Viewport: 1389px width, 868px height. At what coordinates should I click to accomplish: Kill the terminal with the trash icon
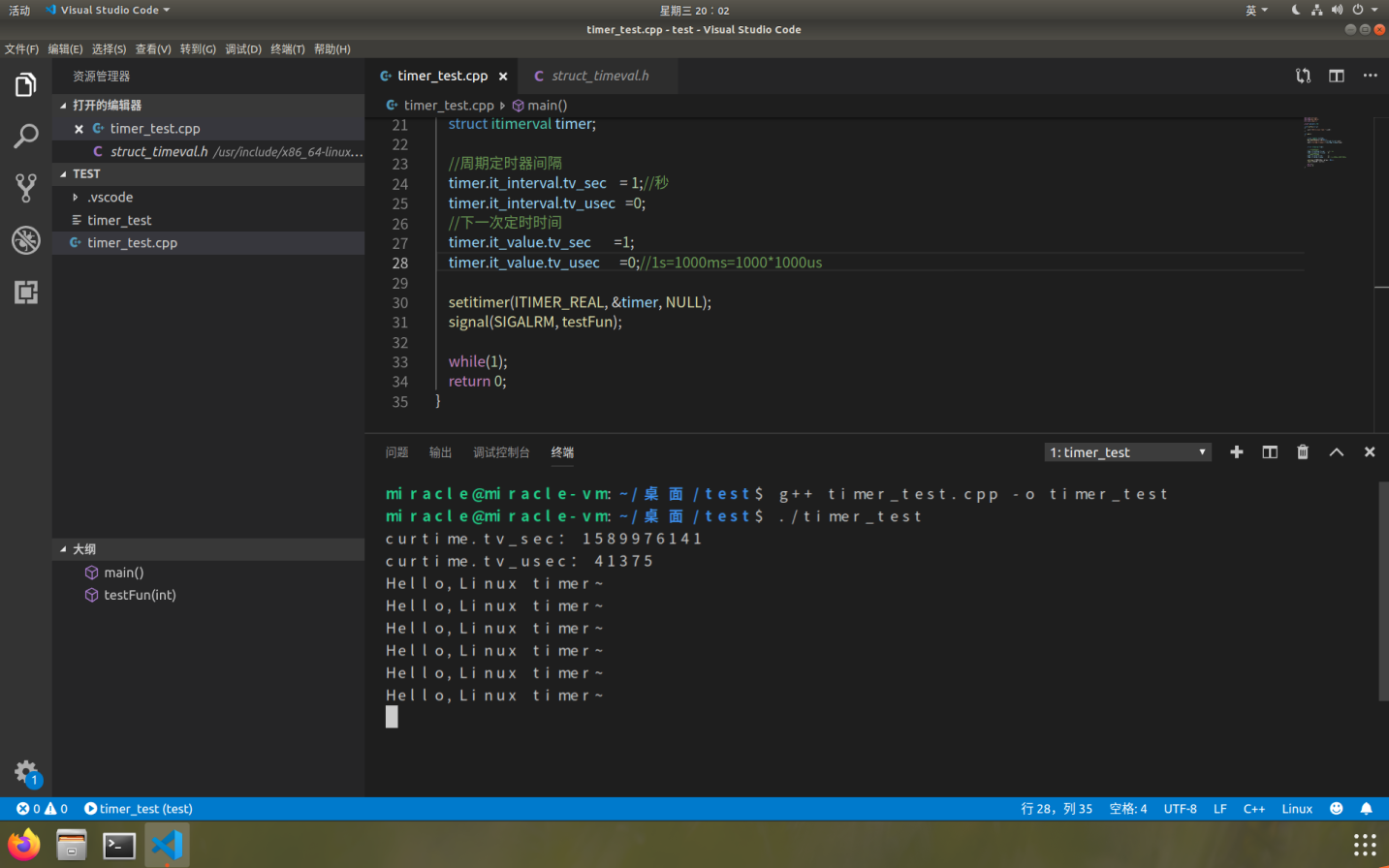[x=1302, y=451]
